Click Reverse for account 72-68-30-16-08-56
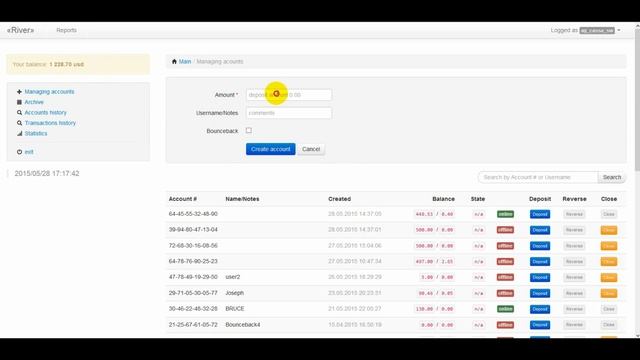This screenshot has width=640, height=360. coord(574,246)
